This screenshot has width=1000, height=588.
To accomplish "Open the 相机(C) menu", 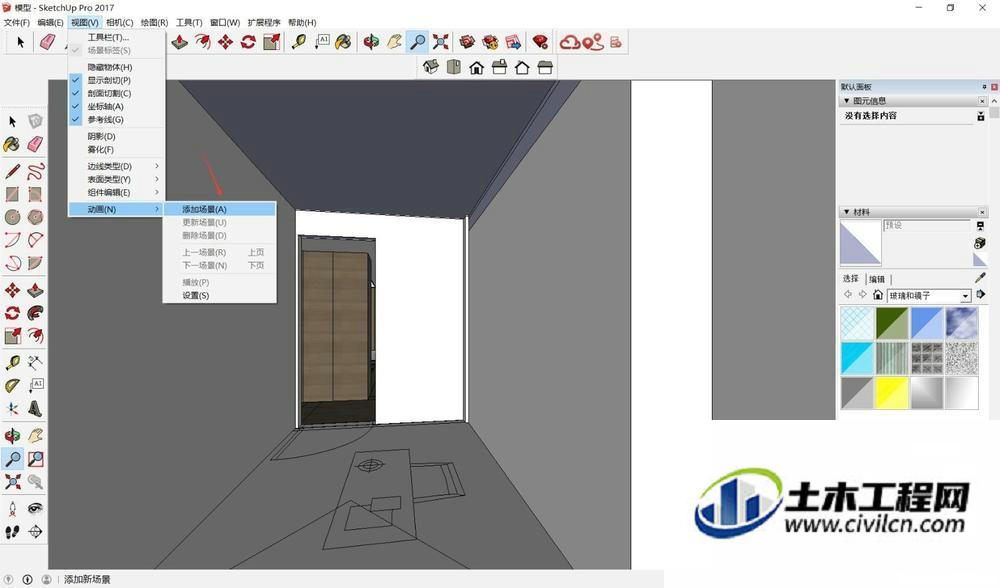I will point(120,22).
